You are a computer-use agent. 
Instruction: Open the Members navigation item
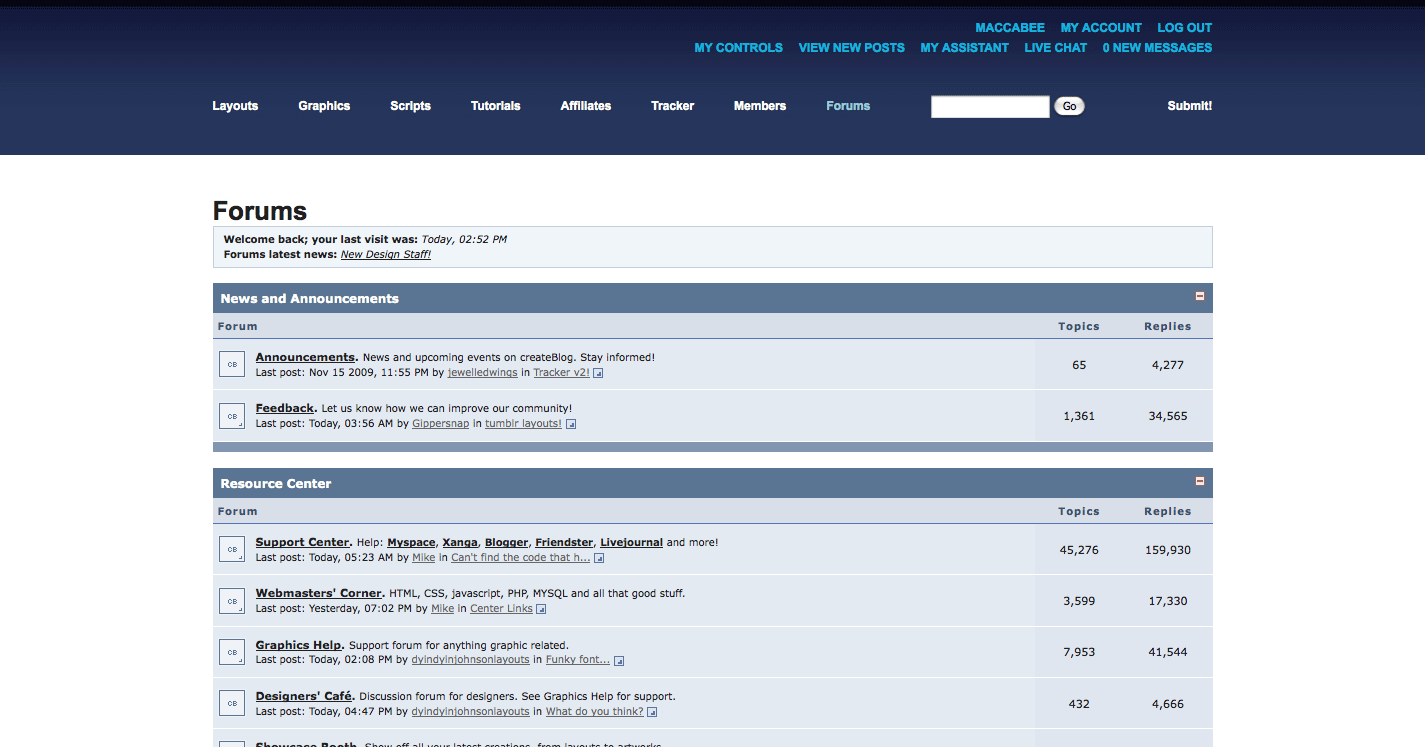coord(760,106)
